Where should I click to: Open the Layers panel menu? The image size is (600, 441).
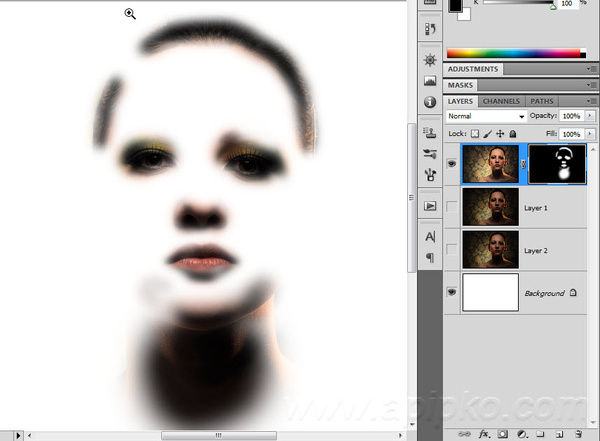(592, 101)
